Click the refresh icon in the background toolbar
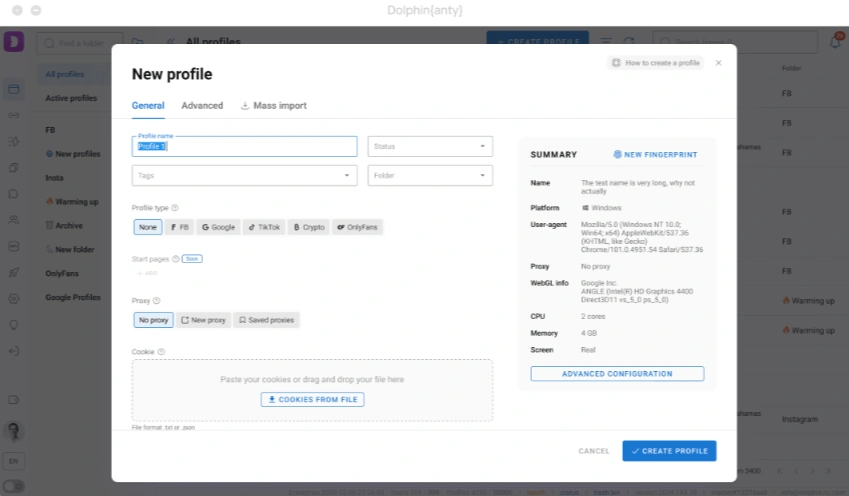 629,42
